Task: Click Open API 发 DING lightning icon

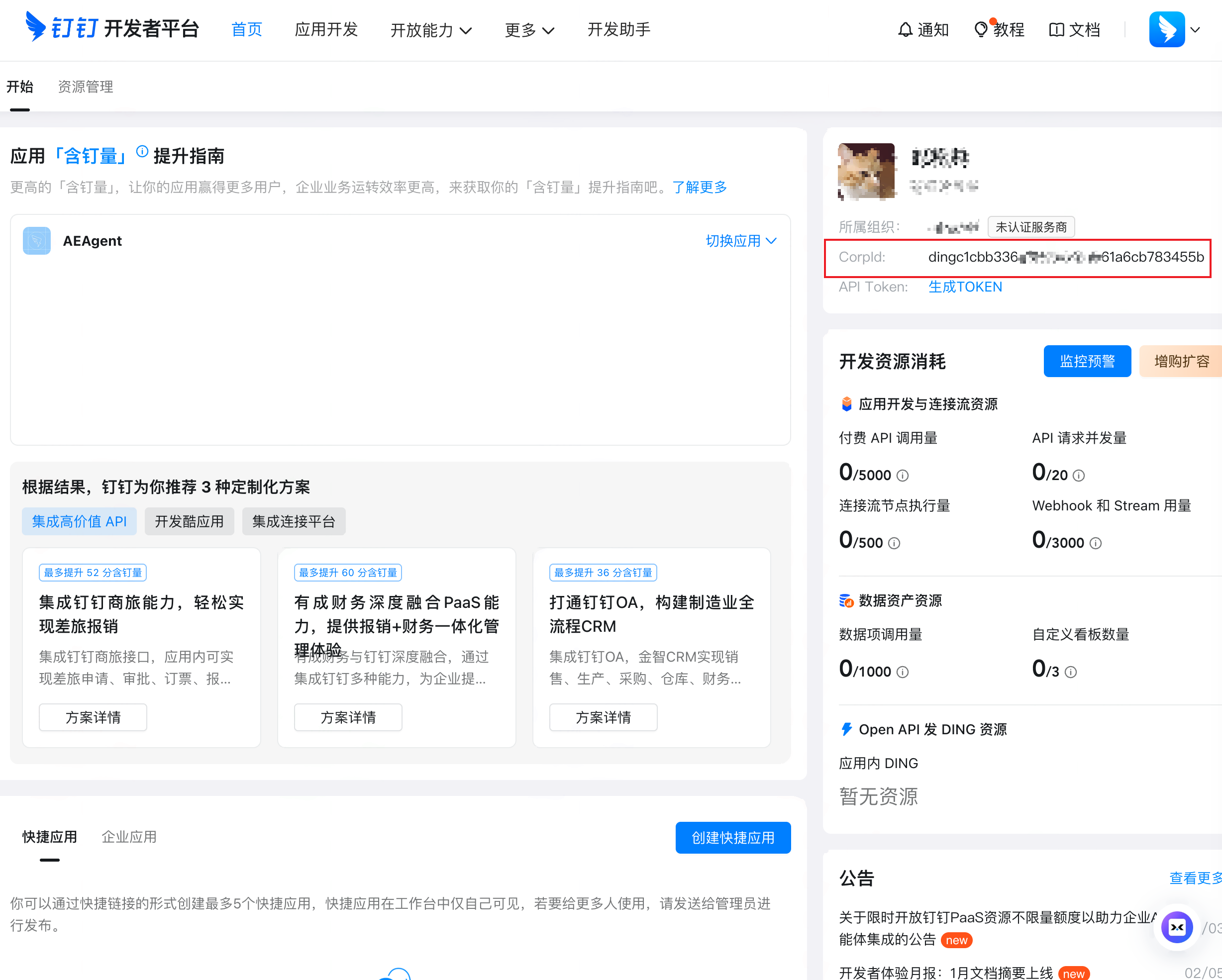Action: 846,729
